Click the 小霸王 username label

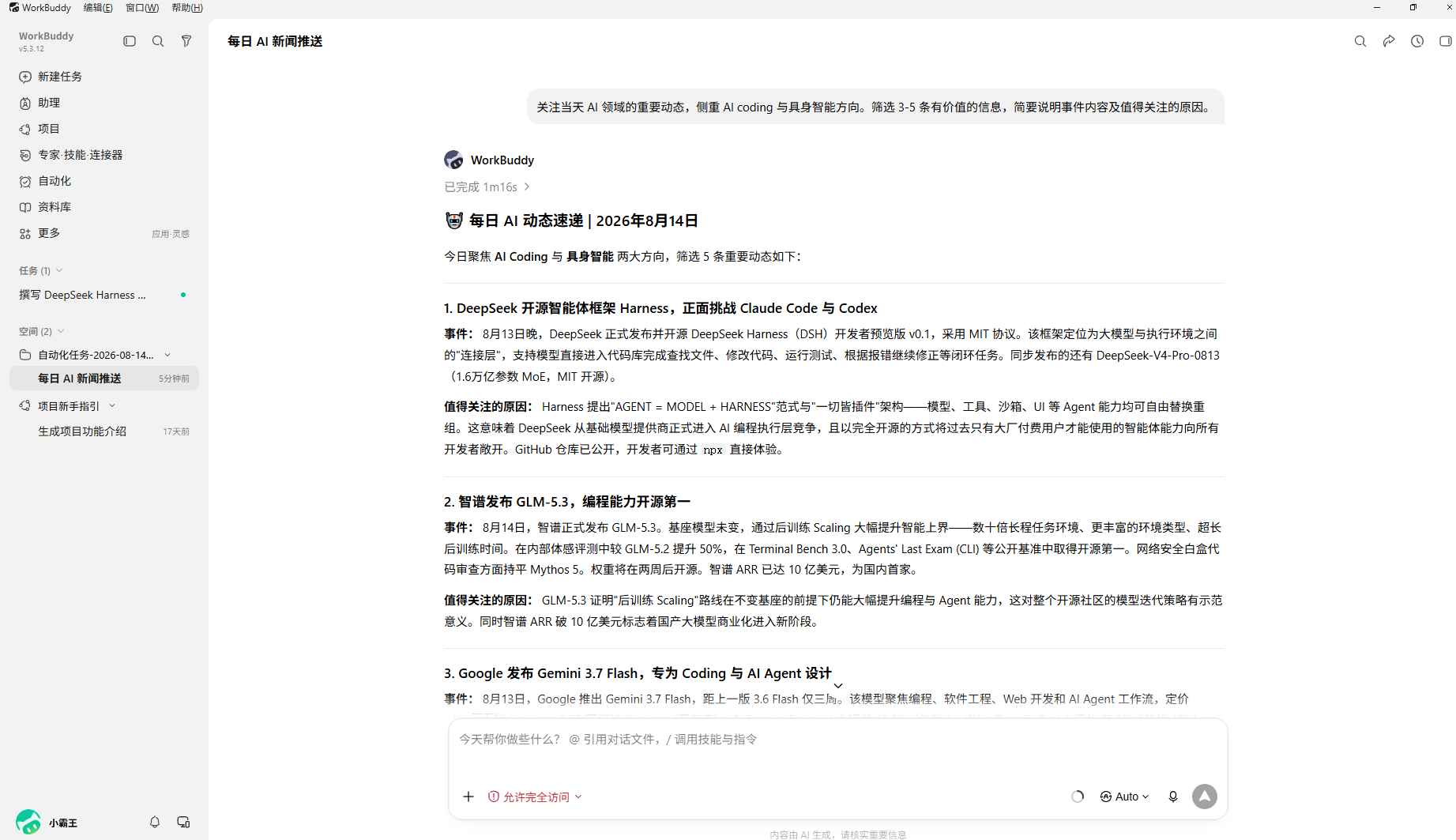[63, 823]
